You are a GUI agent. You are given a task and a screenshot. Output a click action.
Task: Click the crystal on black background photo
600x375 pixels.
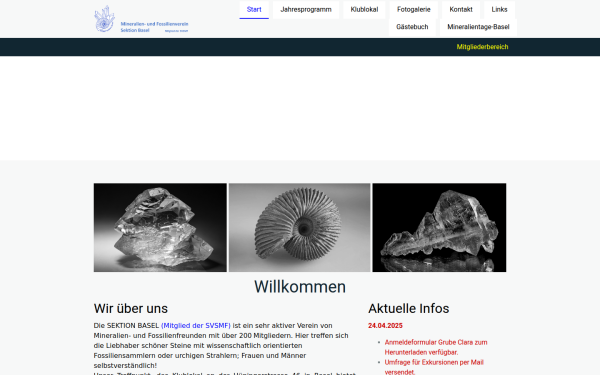[x=439, y=228]
